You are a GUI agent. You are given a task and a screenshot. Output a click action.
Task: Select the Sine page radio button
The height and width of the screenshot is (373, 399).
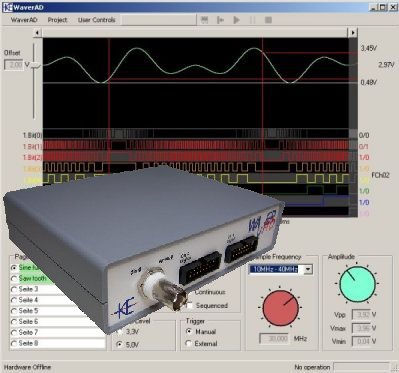coord(14,268)
